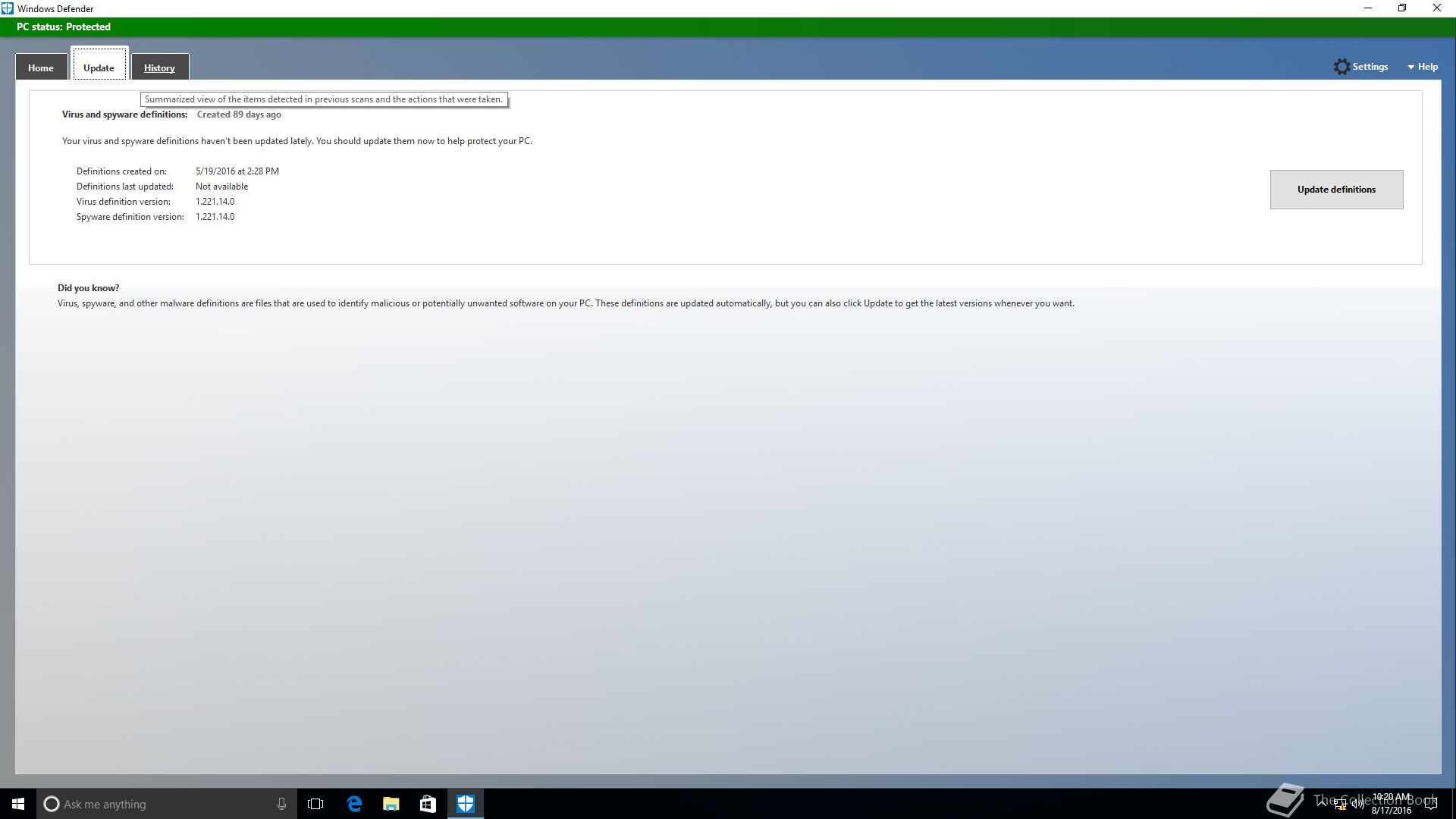The height and width of the screenshot is (819, 1456).
Task: Switch to the Home tab
Action: pos(41,67)
